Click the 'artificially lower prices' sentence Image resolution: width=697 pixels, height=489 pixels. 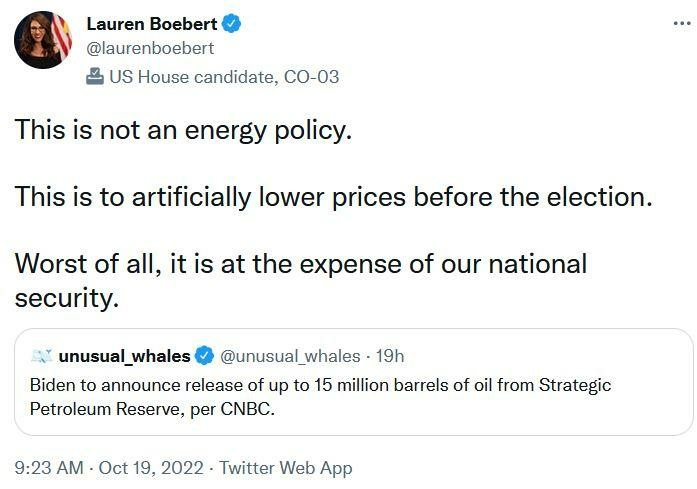(333, 196)
